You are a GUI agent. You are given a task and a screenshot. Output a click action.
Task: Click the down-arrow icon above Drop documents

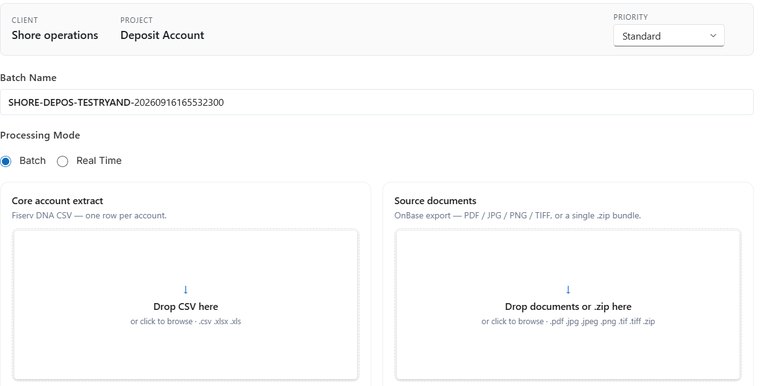tap(568, 290)
